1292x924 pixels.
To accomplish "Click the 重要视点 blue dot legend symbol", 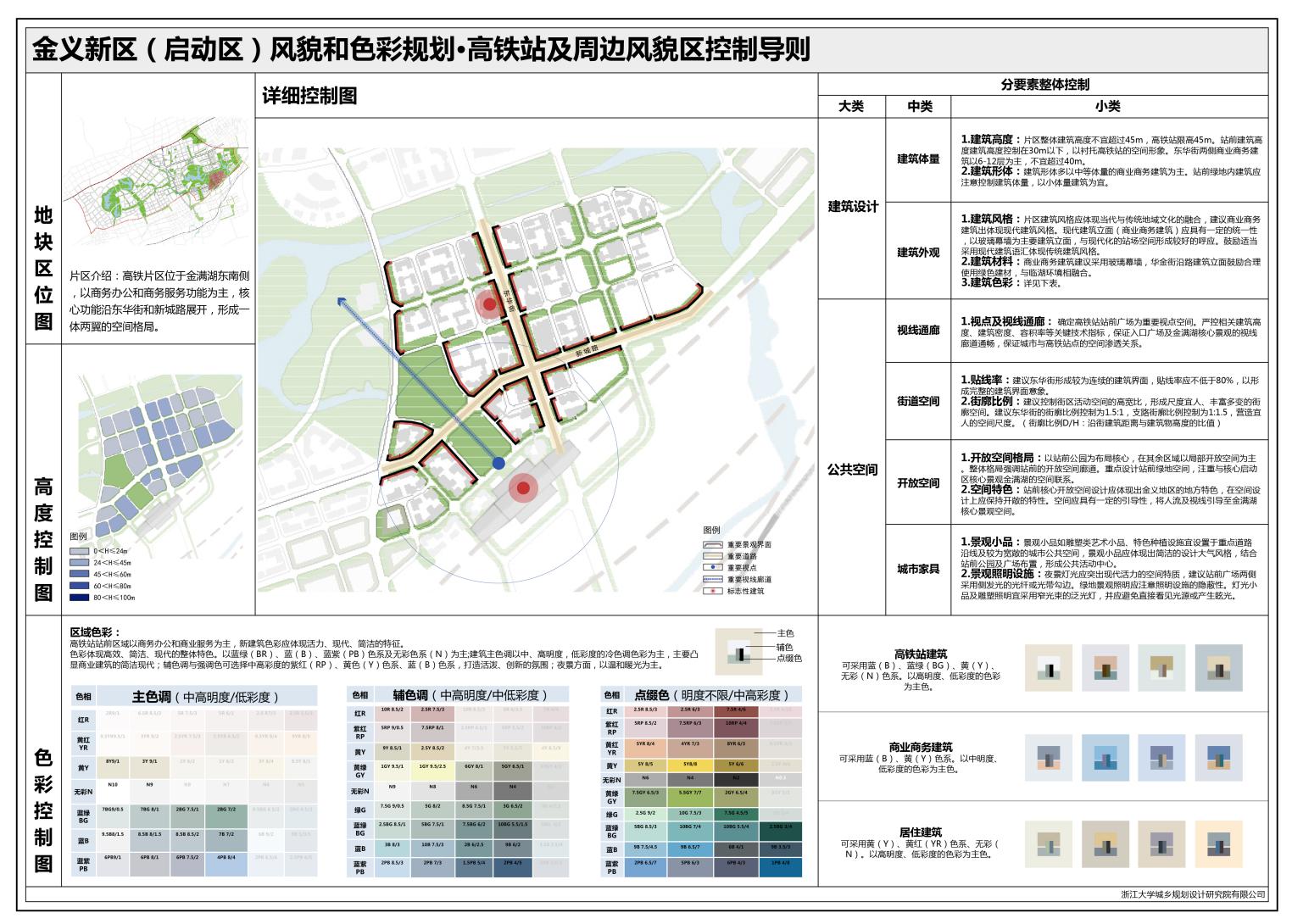I will pos(713,568).
